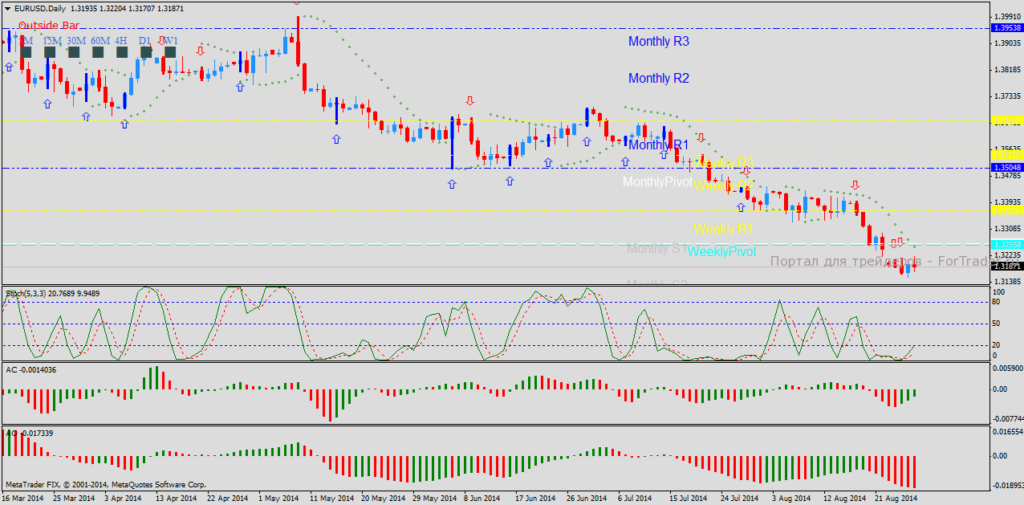Click the blue 1.35048 price tag
Screen dimensions: 1024x505
(1007, 168)
